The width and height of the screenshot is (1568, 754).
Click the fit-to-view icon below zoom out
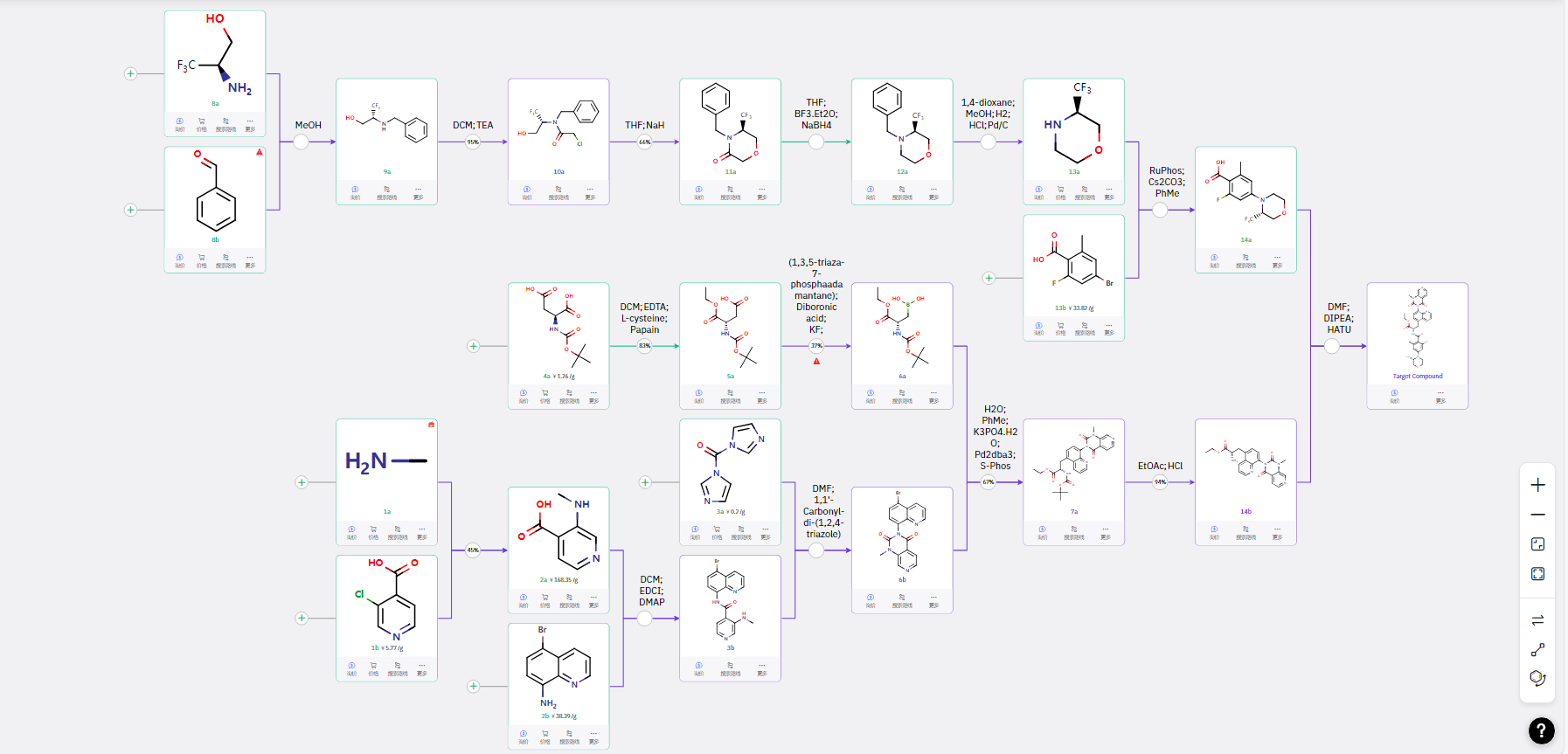click(1537, 544)
